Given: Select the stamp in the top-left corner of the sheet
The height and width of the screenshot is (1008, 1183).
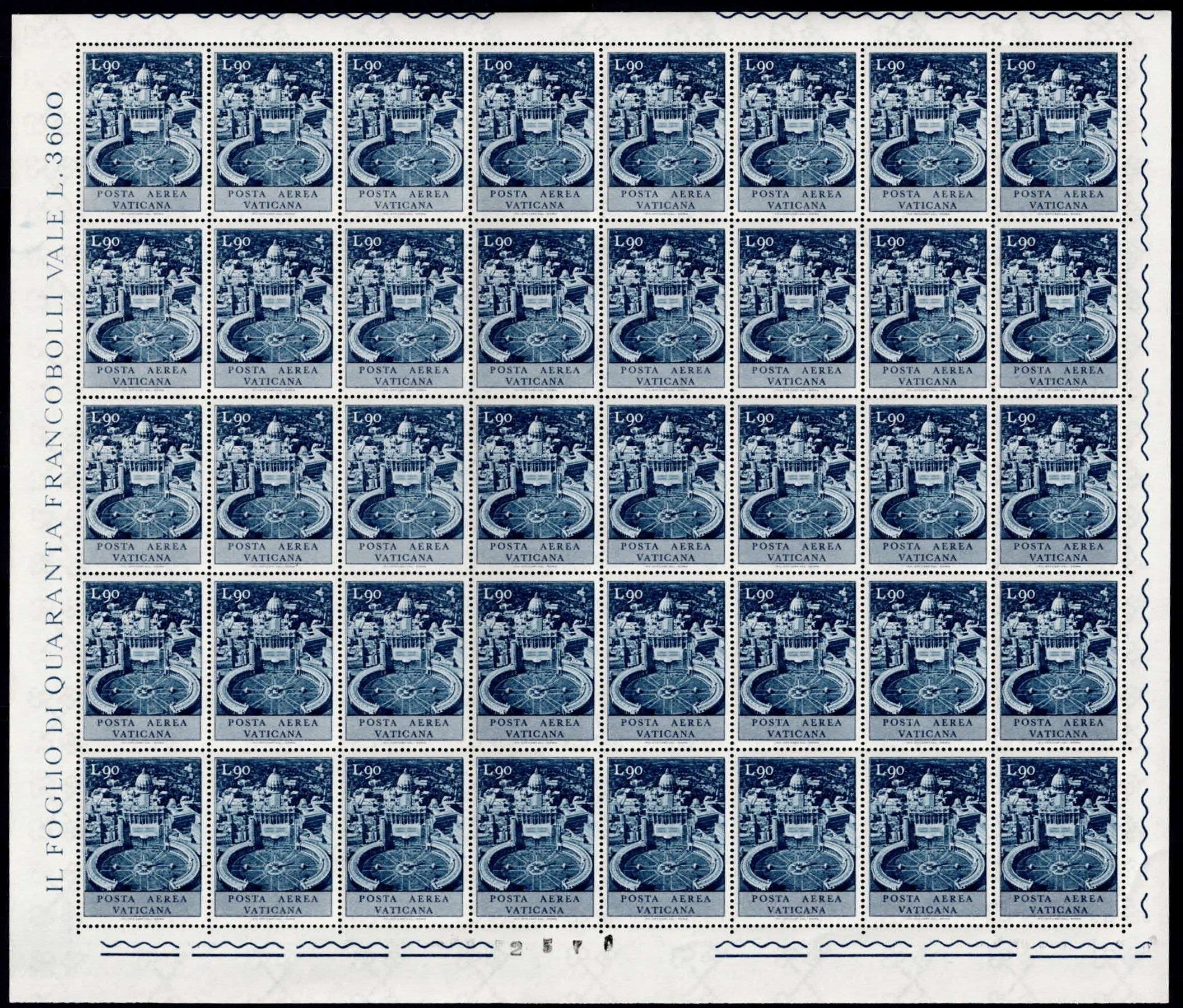Looking at the screenshot, I should click(x=143, y=132).
